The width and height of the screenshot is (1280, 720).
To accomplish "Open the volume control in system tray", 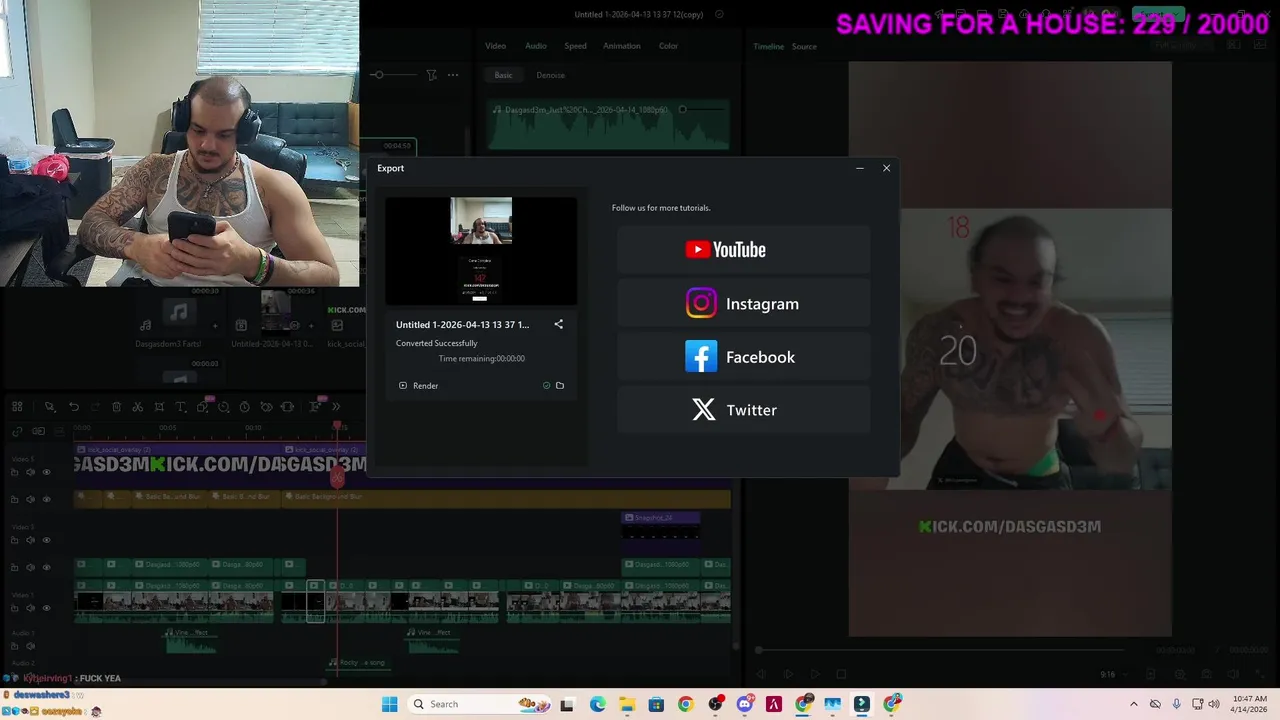I will [1214, 704].
